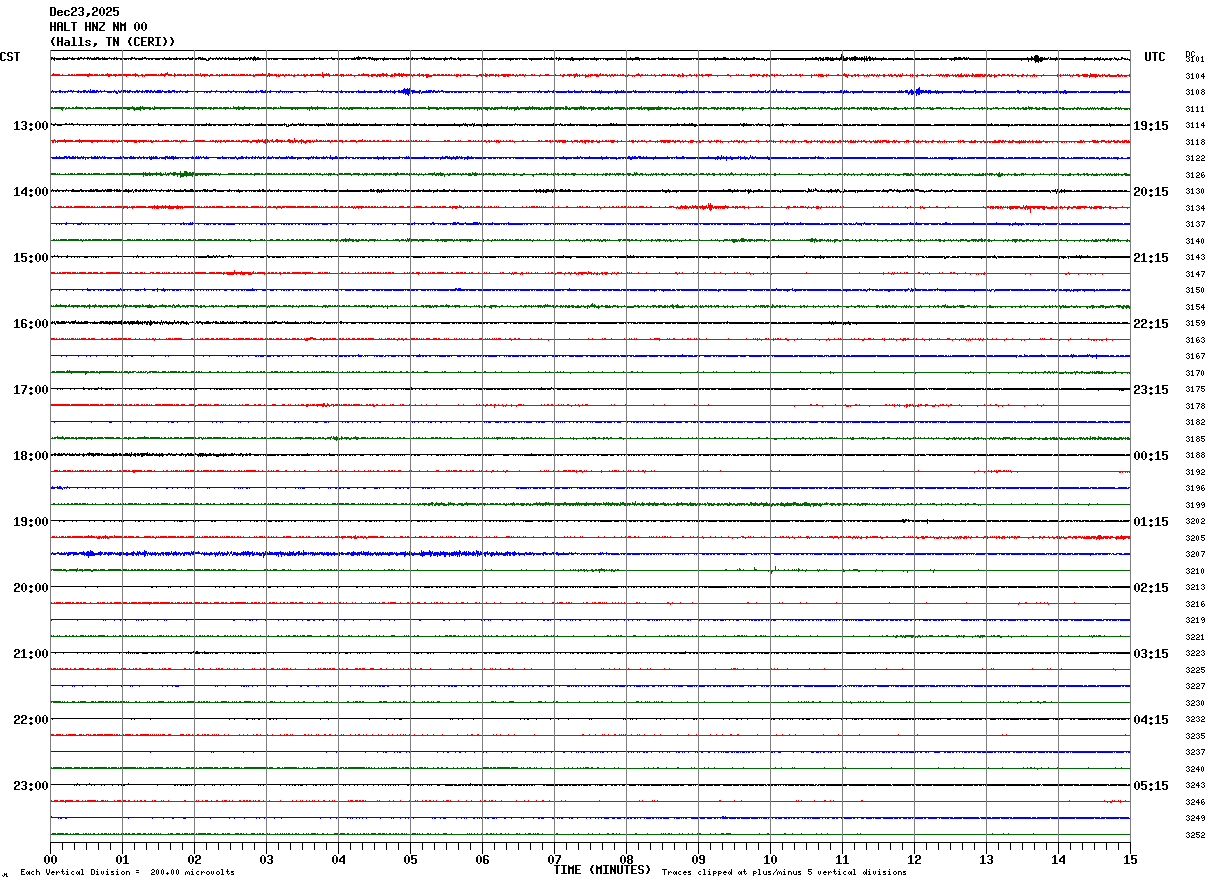Image resolution: width=1210 pixels, height=886 pixels.
Task: Click the 16:00 CST time label
Action: [x=30, y=324]
